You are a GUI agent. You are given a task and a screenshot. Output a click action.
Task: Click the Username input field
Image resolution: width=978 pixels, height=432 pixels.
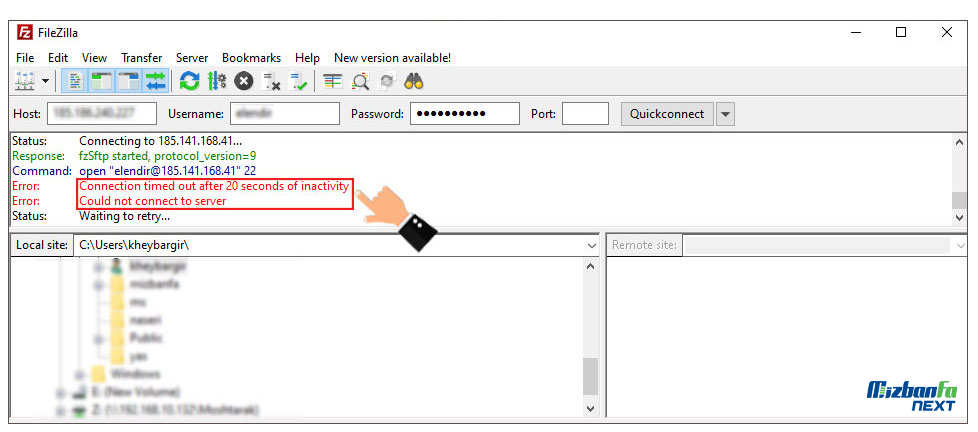pos(285,114)
